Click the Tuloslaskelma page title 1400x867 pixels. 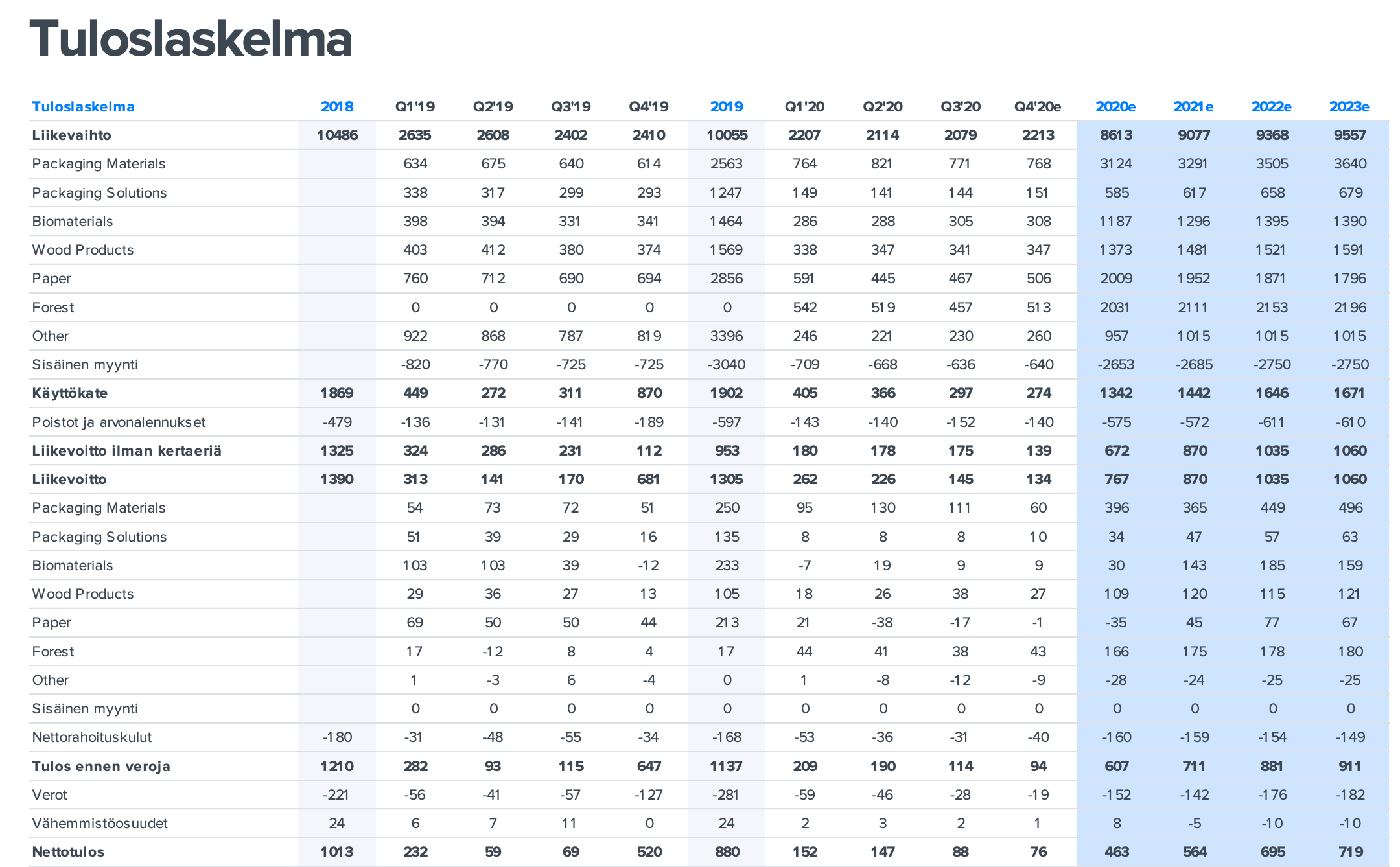[x=191, y=40]
